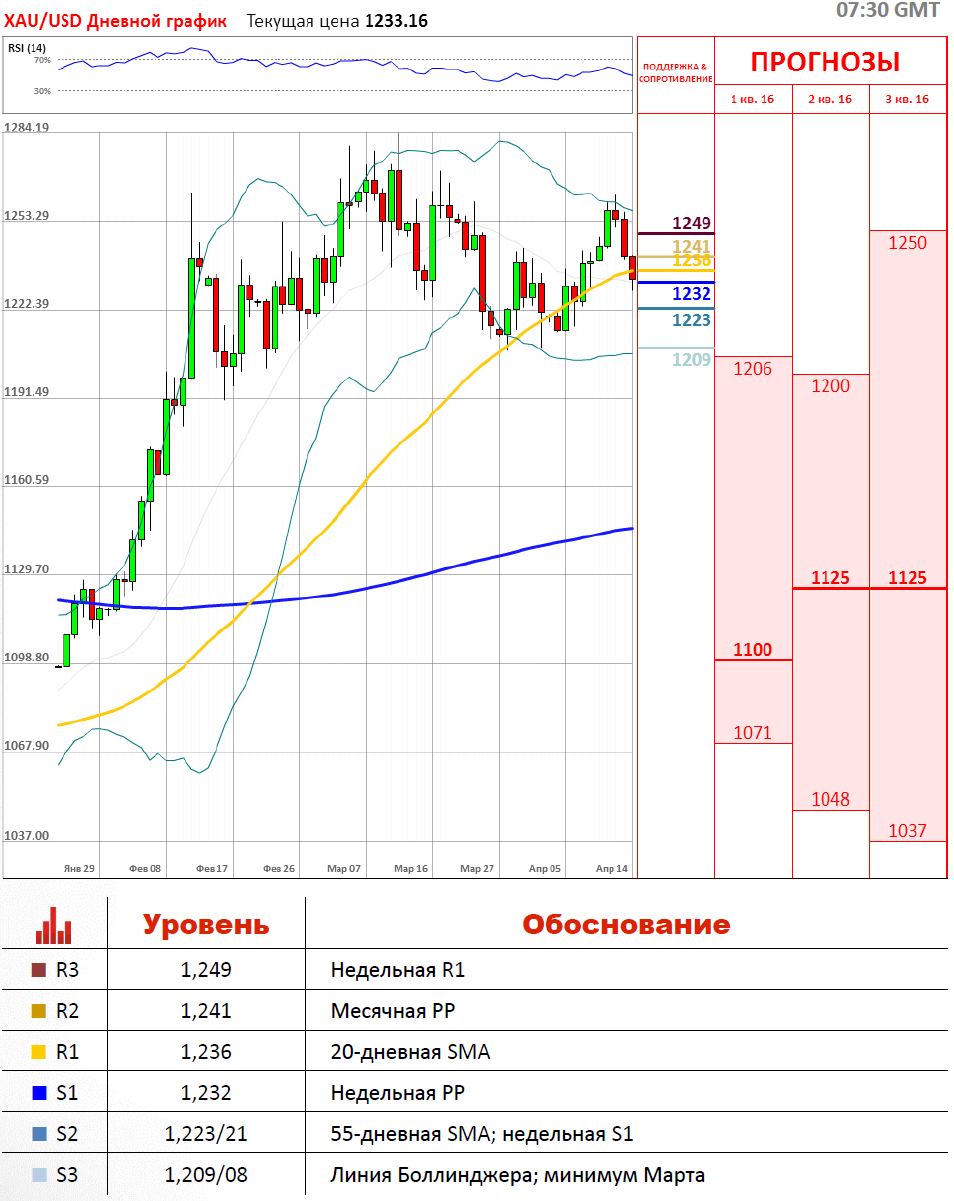Click the RSI 30% level label
This screenshot has height=1201, width=954.
[x=42, y=90]
